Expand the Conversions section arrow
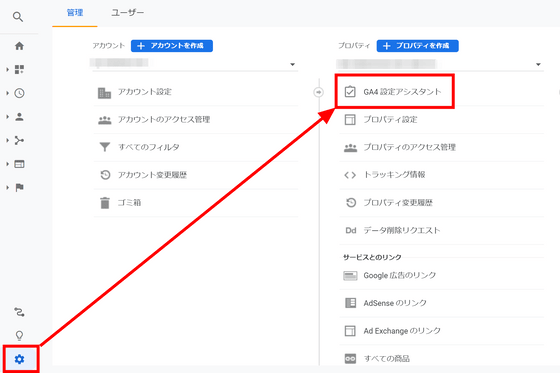 coord(8,188)
